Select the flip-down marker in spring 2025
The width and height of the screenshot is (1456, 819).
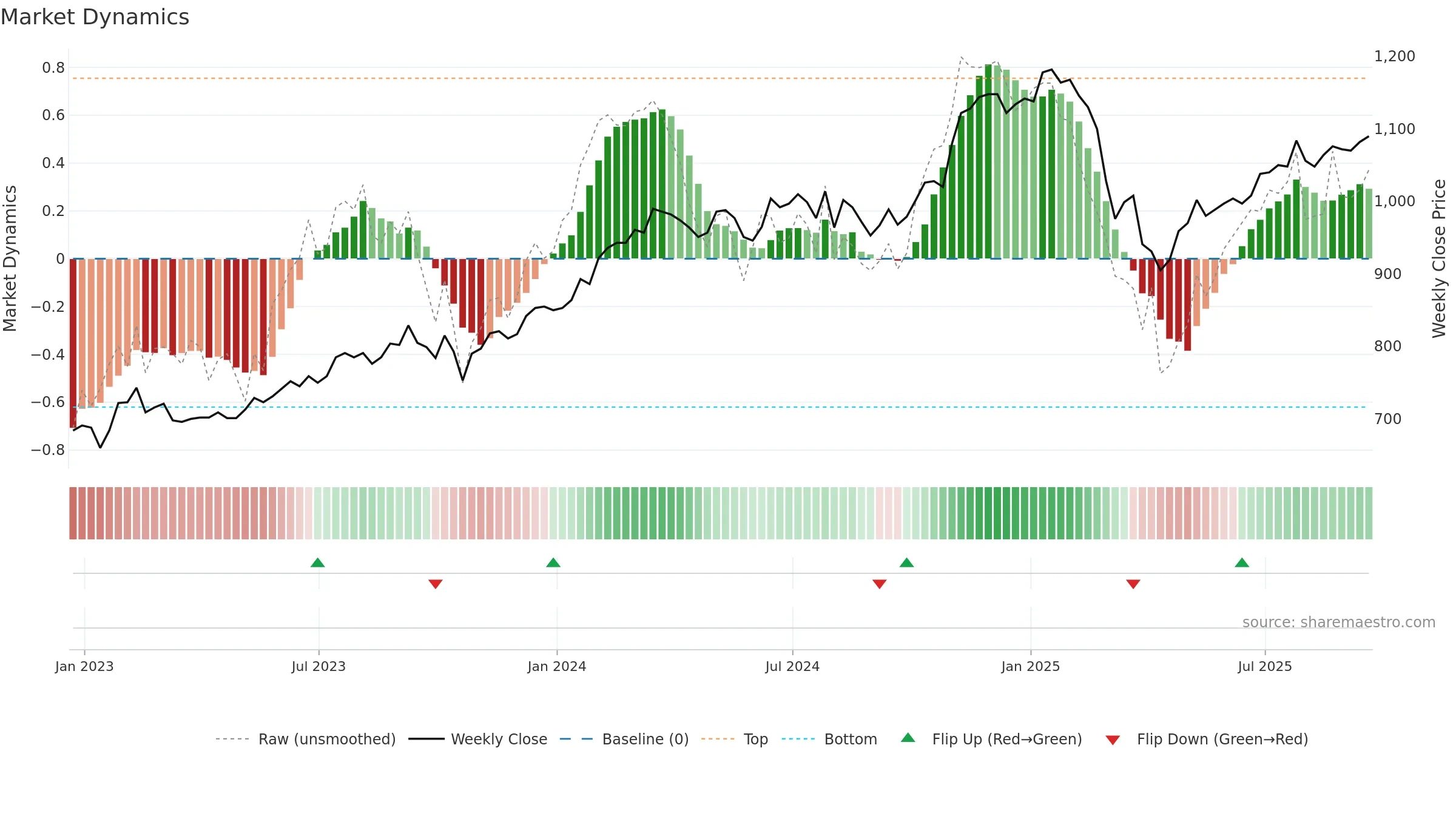click(x=1133, y=584)
